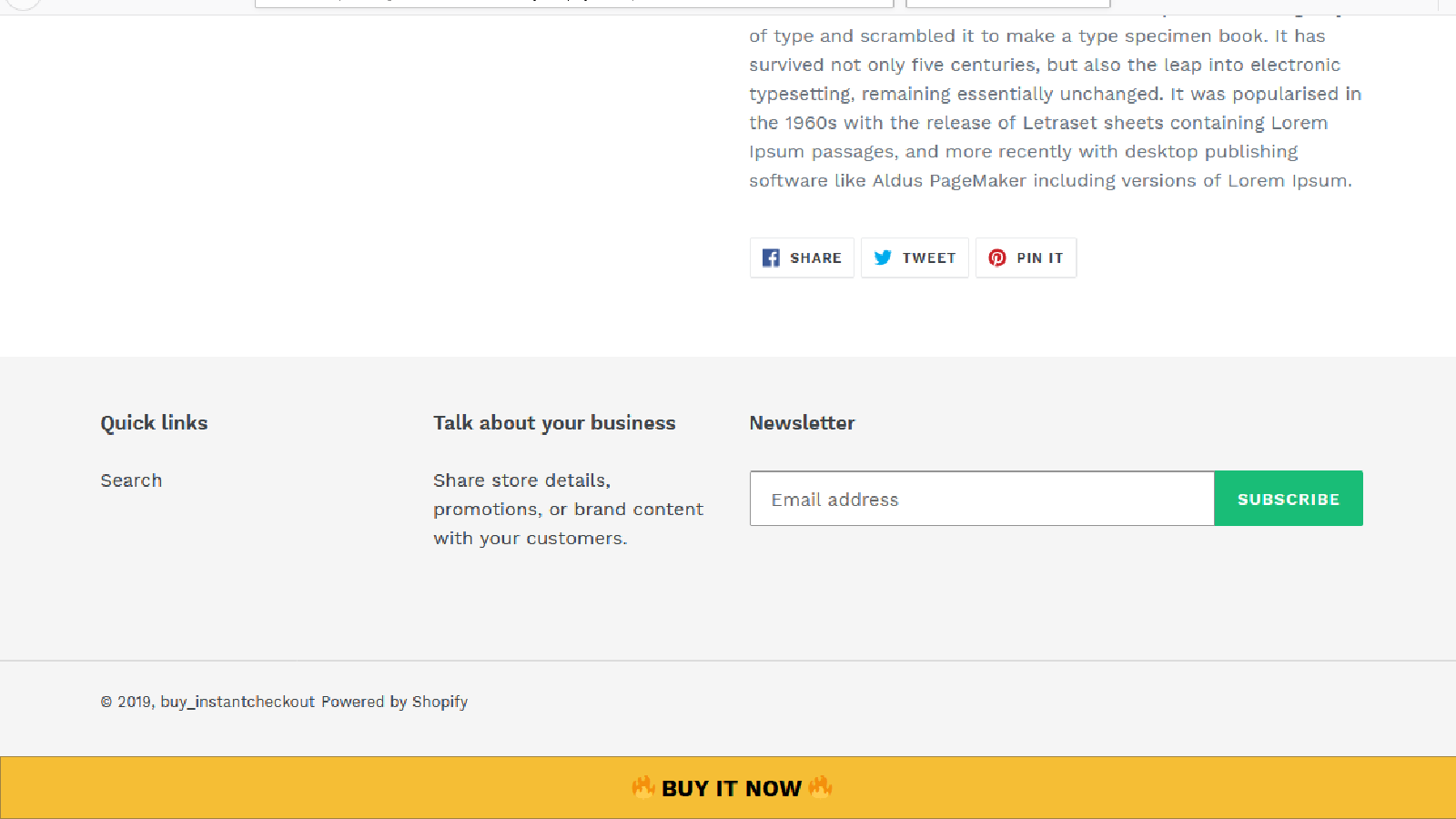
Task: Click the Lorem Ipsum product description text
Action: coord(1053,108)
